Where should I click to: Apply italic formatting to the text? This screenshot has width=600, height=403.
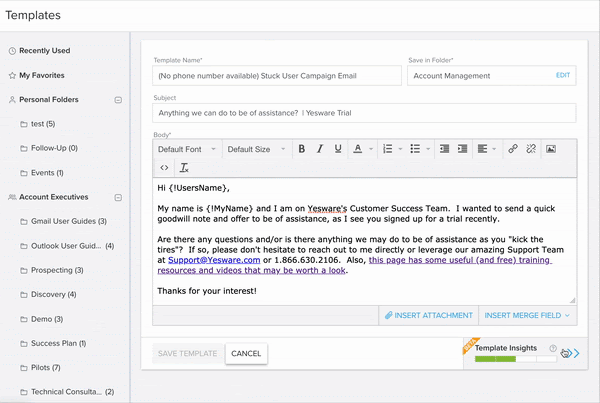pyautogui.click(x=319, y=149)
